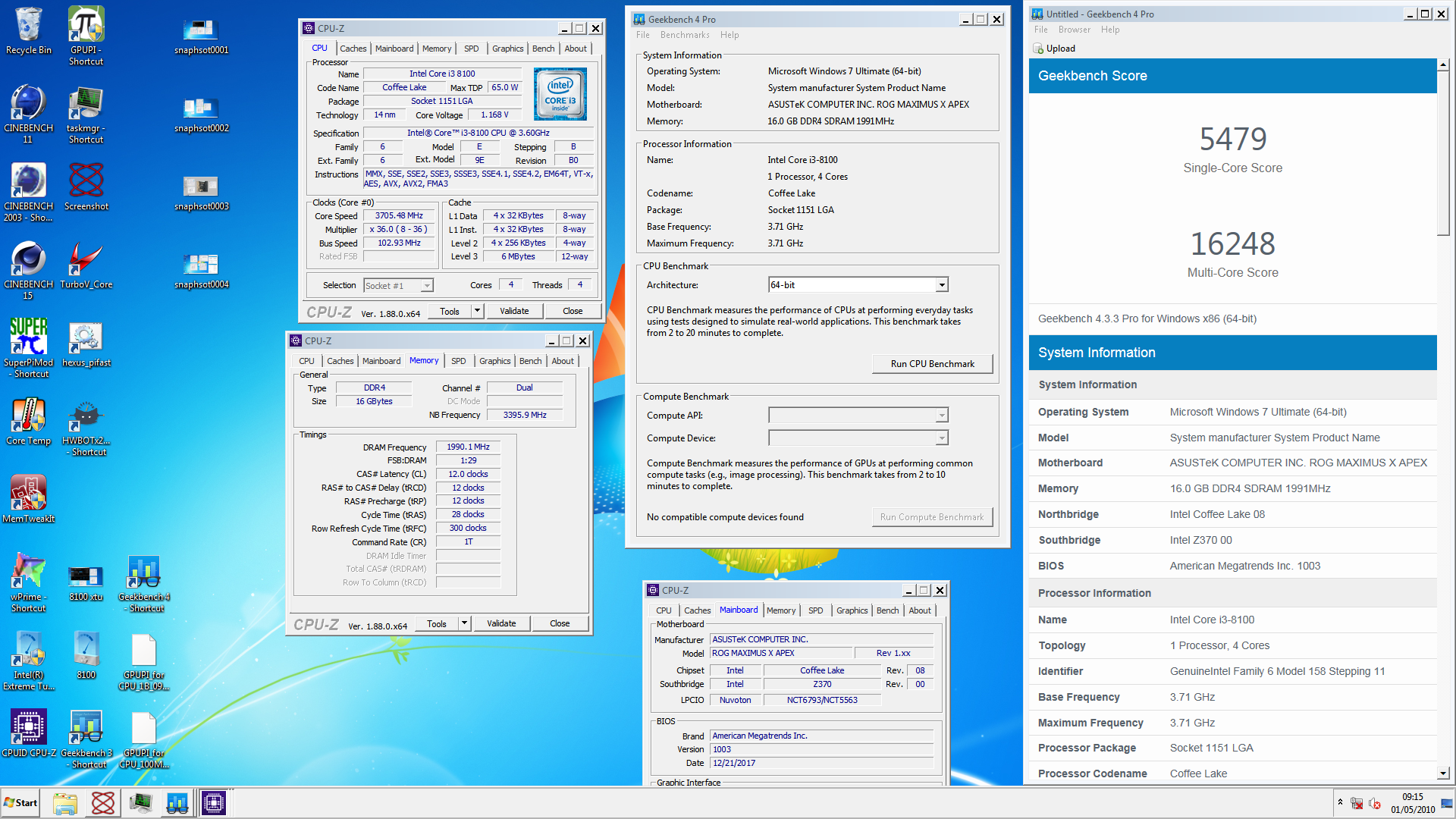The width and height of the screenshot is (1456, 819).
Task: Open the CINEBENCH 2003 shortcut icon
Action: point(29,192)
